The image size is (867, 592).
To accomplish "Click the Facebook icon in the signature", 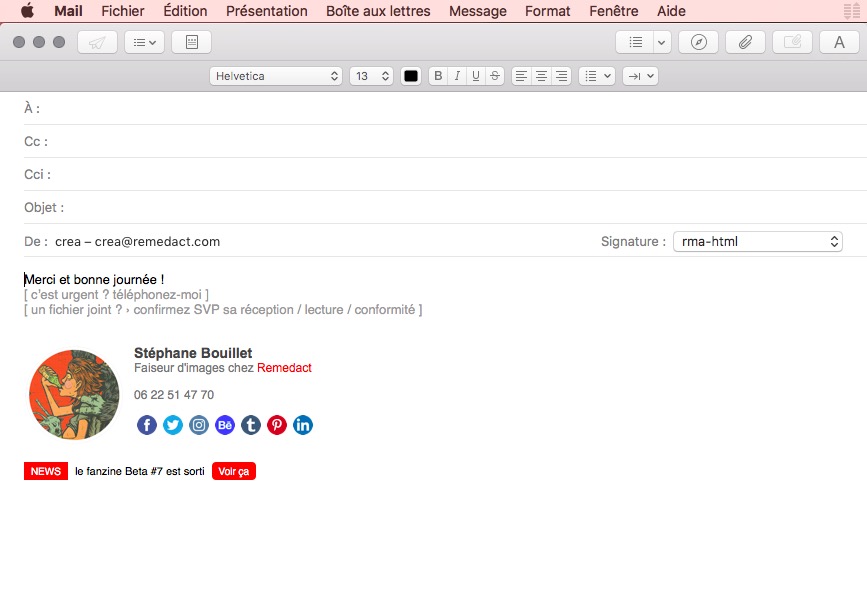I will (146, 425).
